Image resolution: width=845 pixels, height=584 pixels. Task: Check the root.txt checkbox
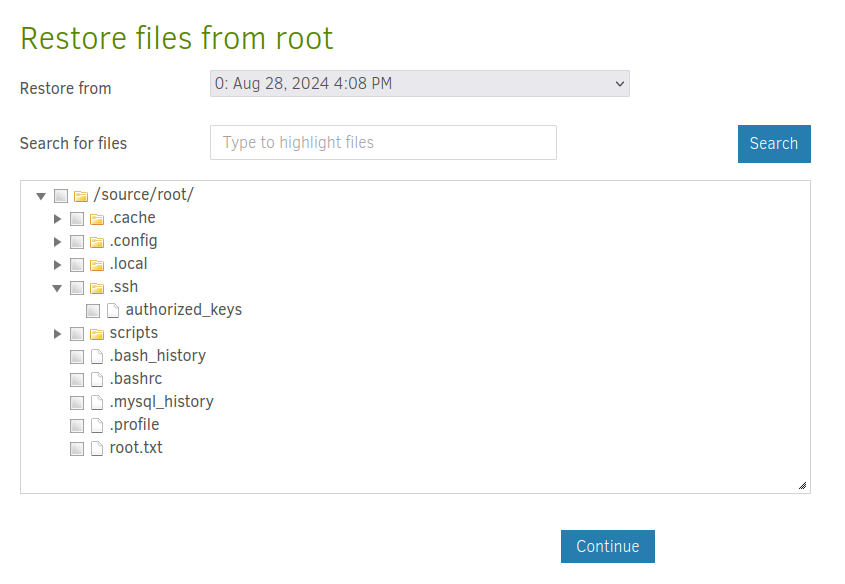[77, 449]
